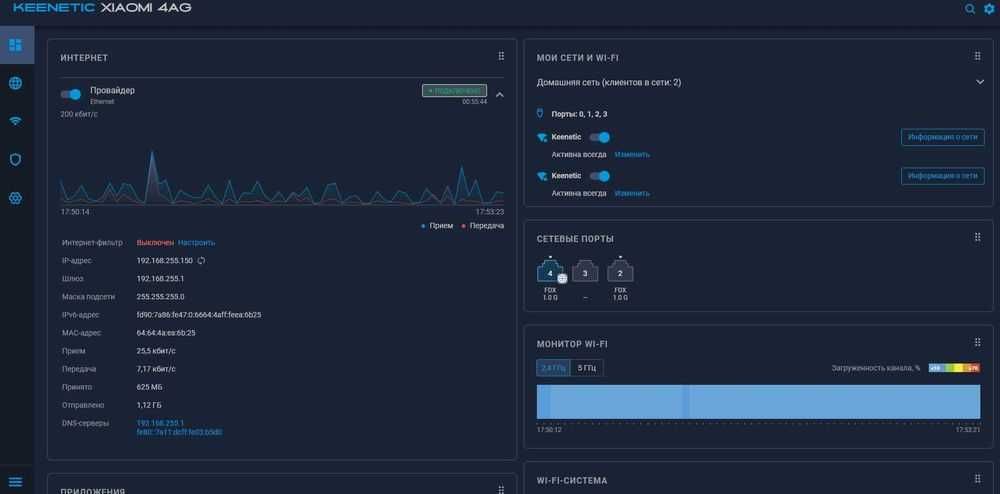Click the Выключен filter status text

tap(155, 243)
